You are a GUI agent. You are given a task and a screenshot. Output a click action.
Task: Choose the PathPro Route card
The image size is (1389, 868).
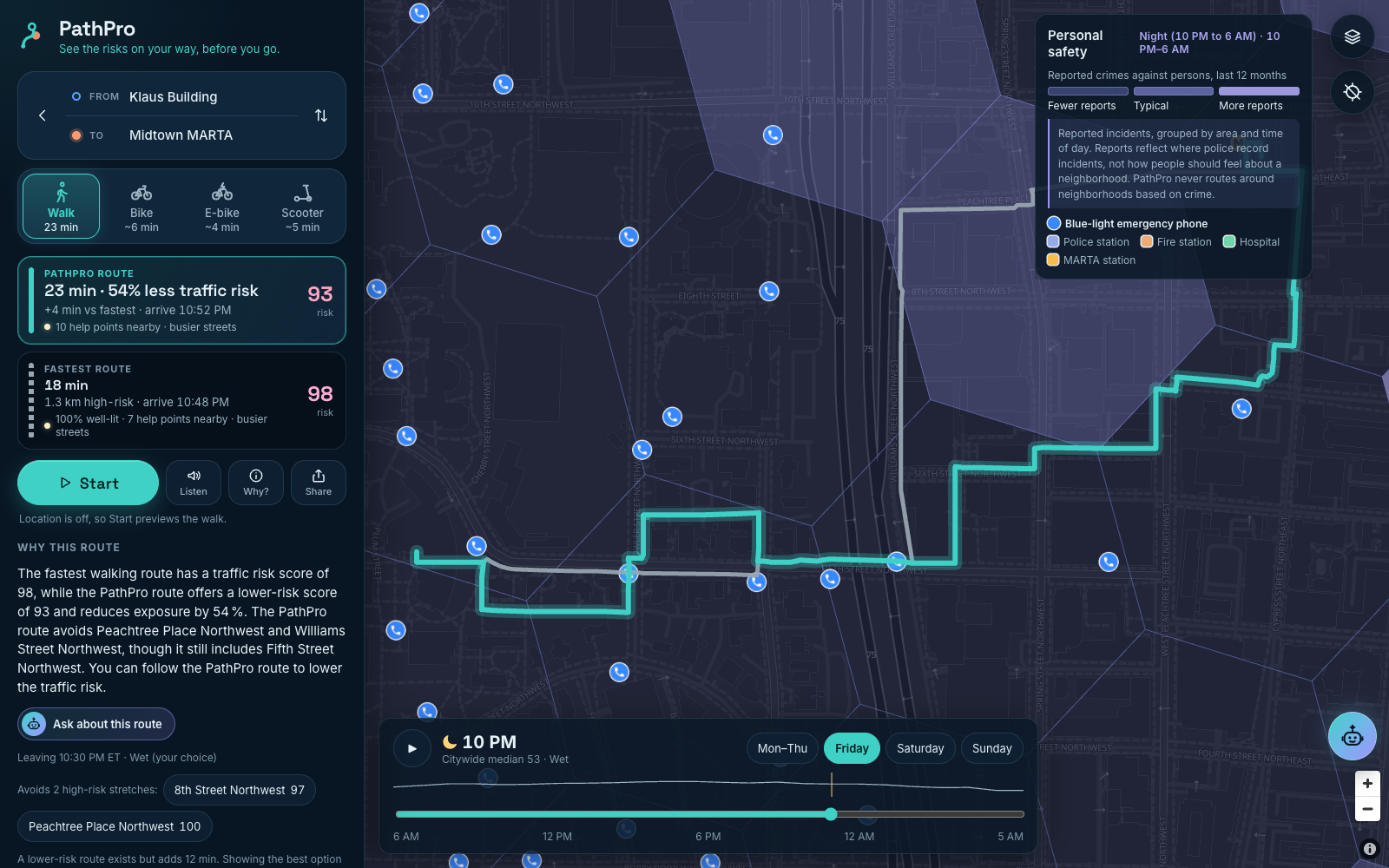point(181,300)
